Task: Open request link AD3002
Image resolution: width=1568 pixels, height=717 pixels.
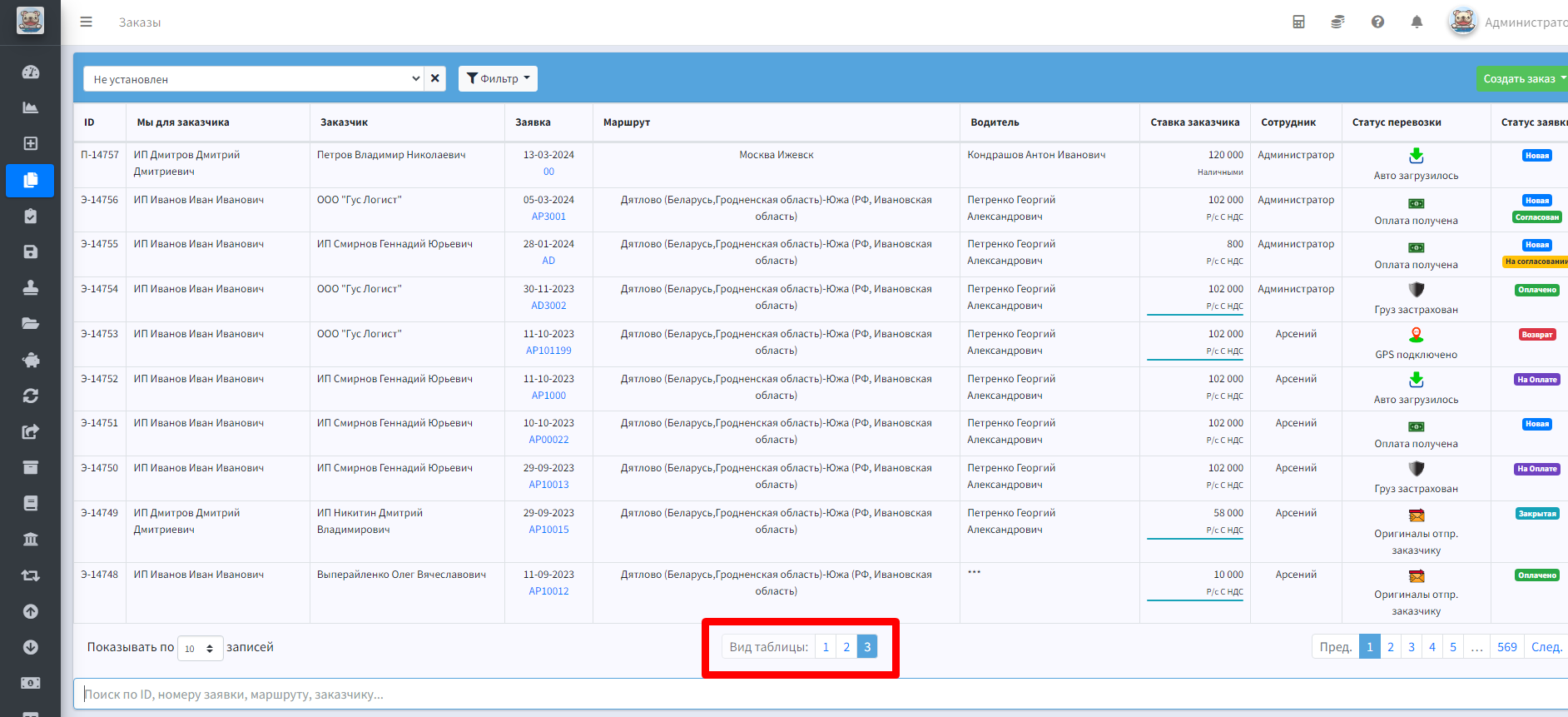Action: 548,306
